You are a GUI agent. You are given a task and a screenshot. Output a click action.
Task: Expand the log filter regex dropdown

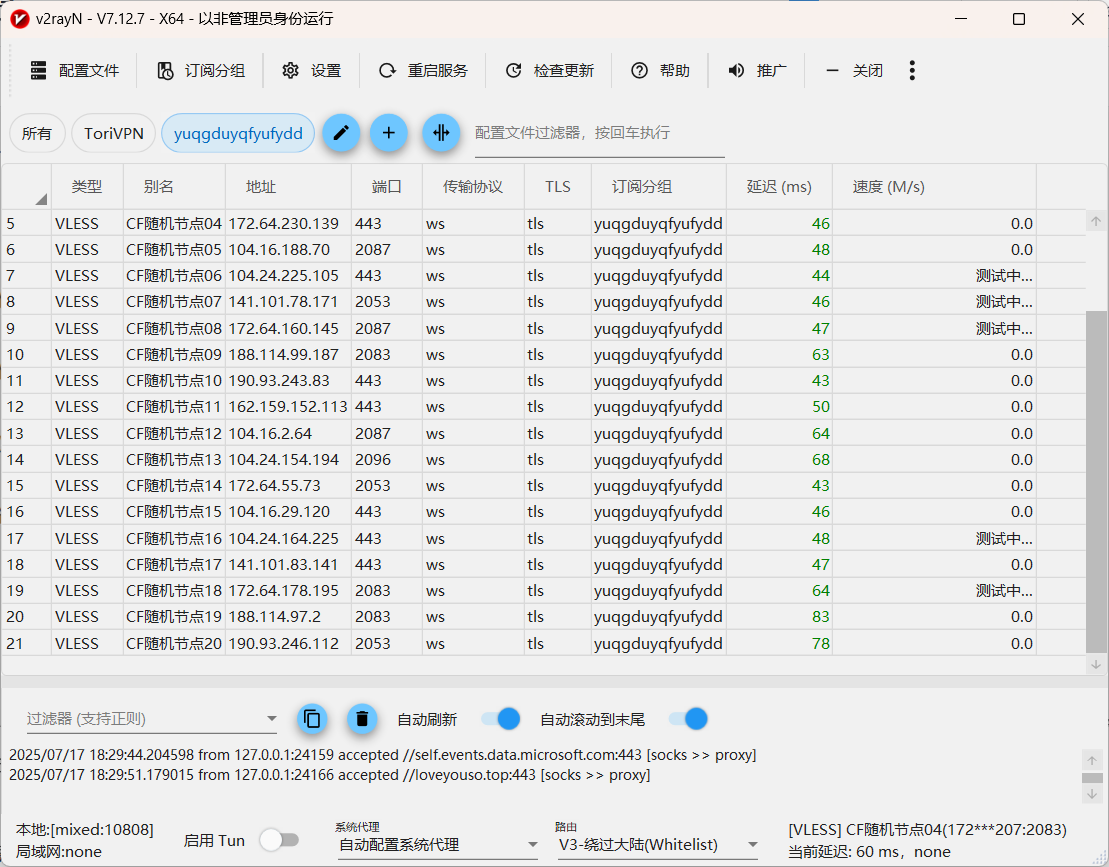[271, 718]
